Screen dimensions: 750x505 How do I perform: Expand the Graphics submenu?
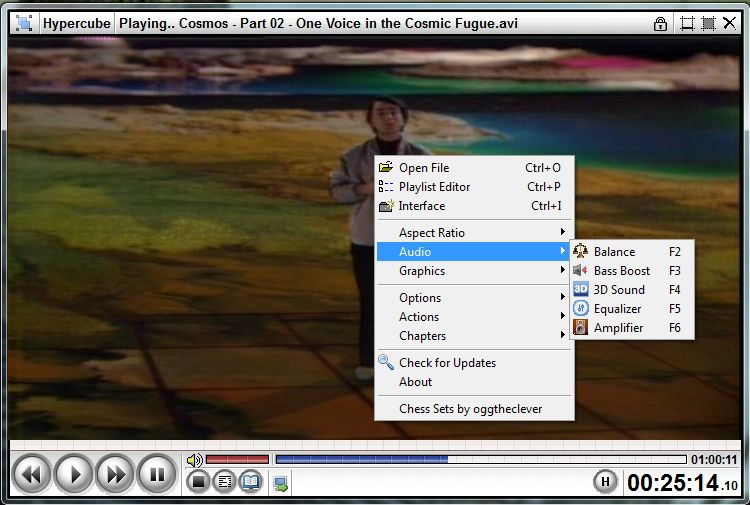(x=474, y=271)
